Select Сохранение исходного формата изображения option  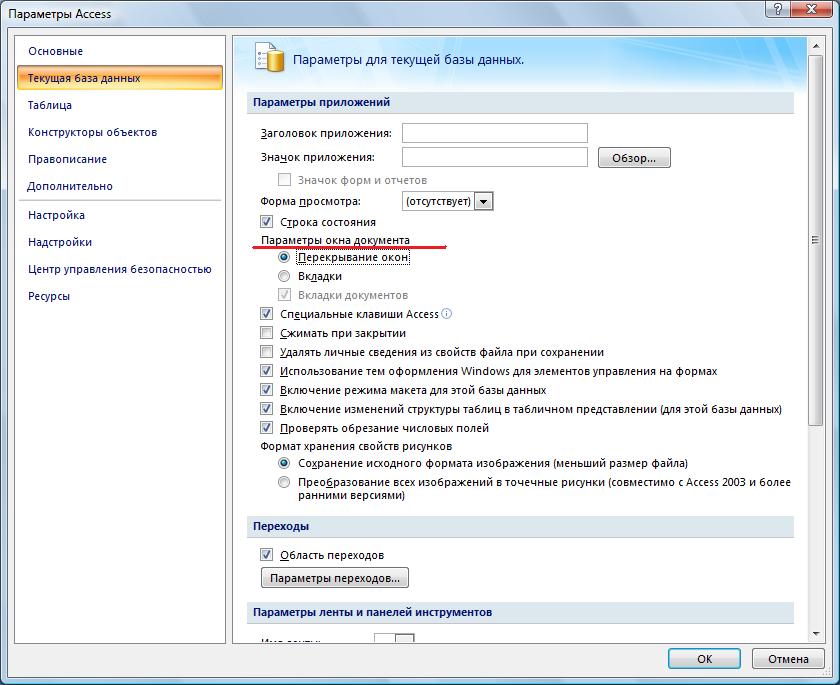tap(284, 463)
